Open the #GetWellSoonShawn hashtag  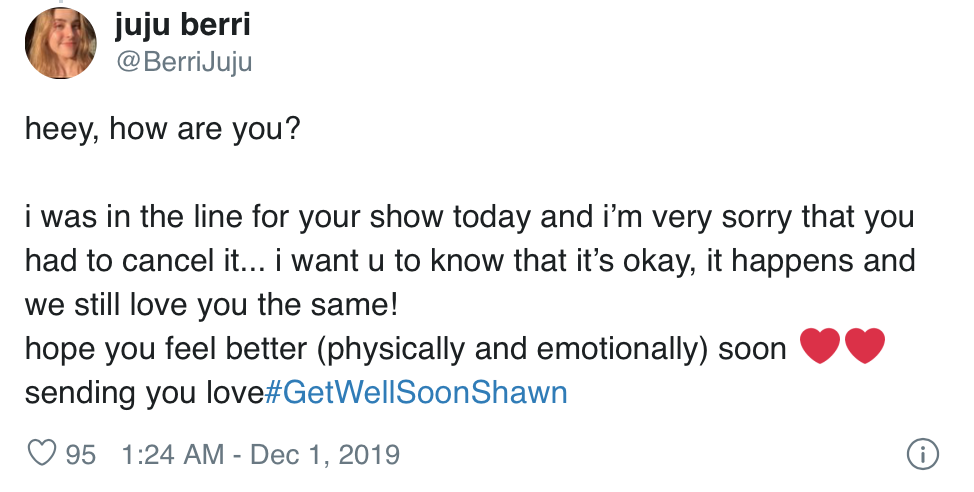tap(417, 391)
